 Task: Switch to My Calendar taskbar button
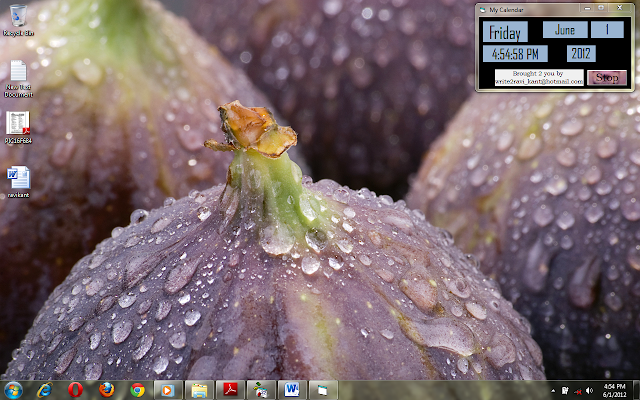point(323,390)
